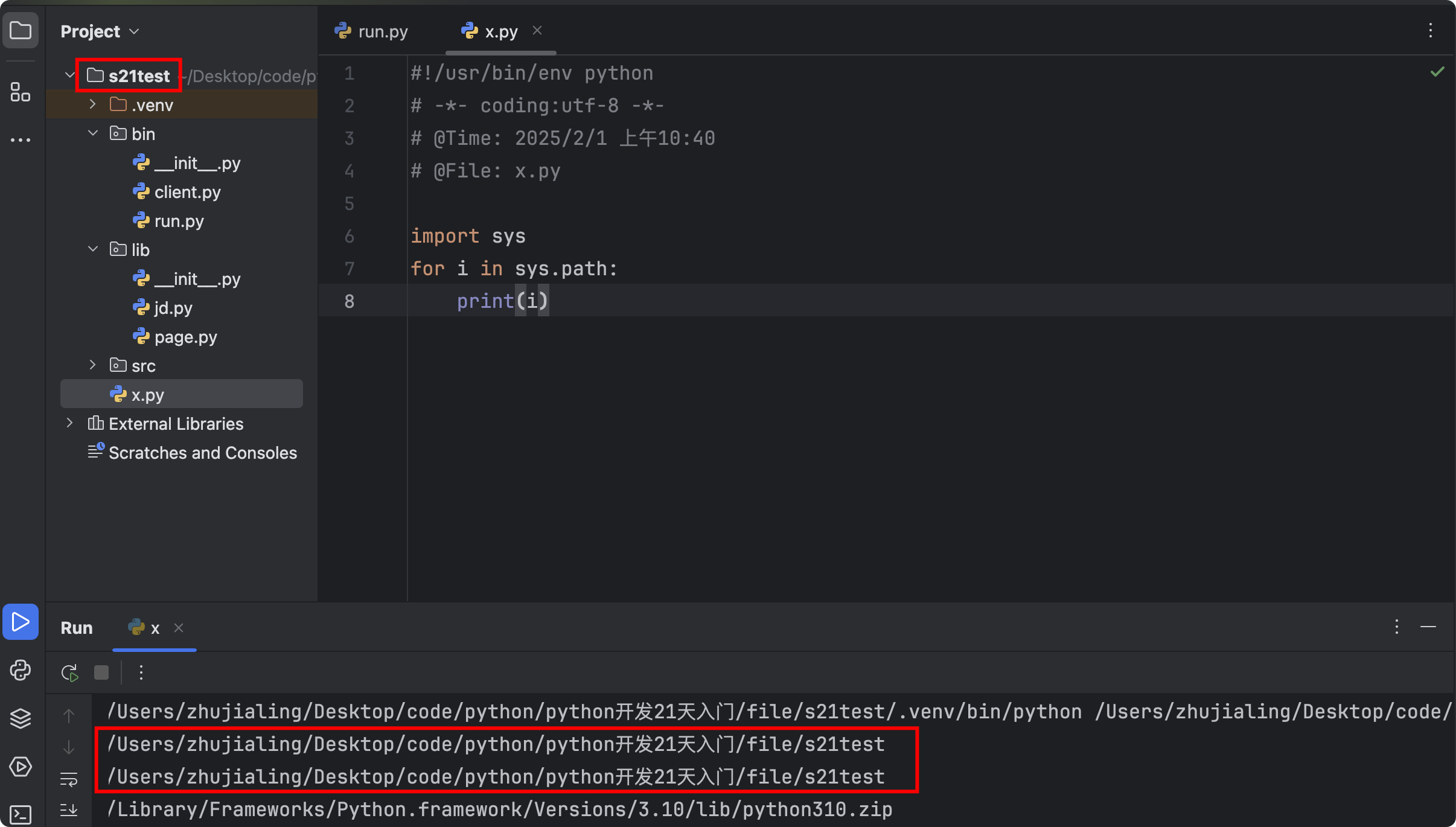Click the Stop process square button
This screenshot has height=827, width=1456.
pyautogui.click(x=101, y=672)
